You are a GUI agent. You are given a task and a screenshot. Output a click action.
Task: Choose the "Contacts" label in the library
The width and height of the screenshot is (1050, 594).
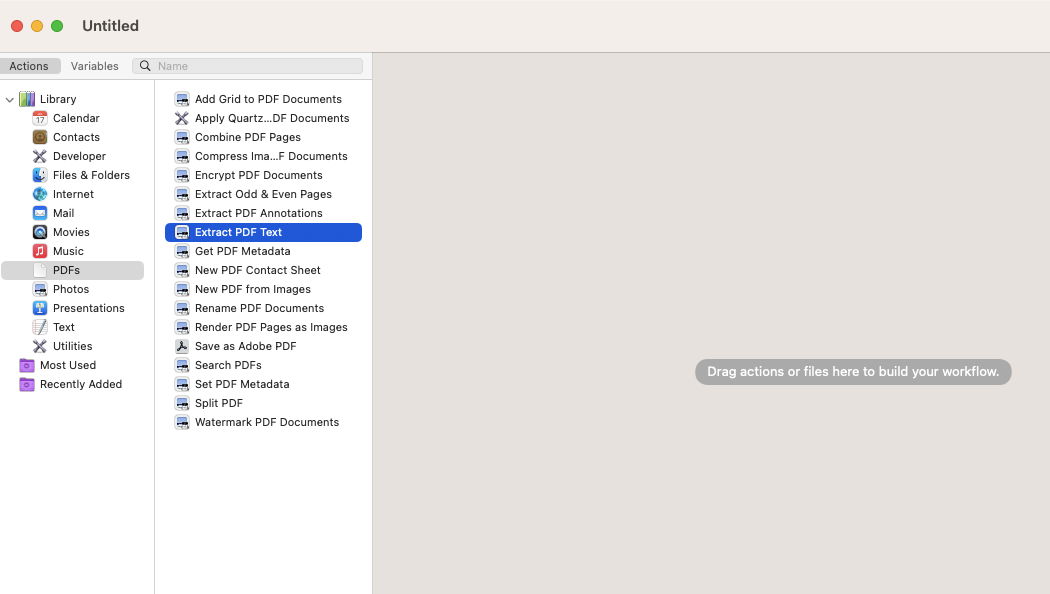point(76,137)
